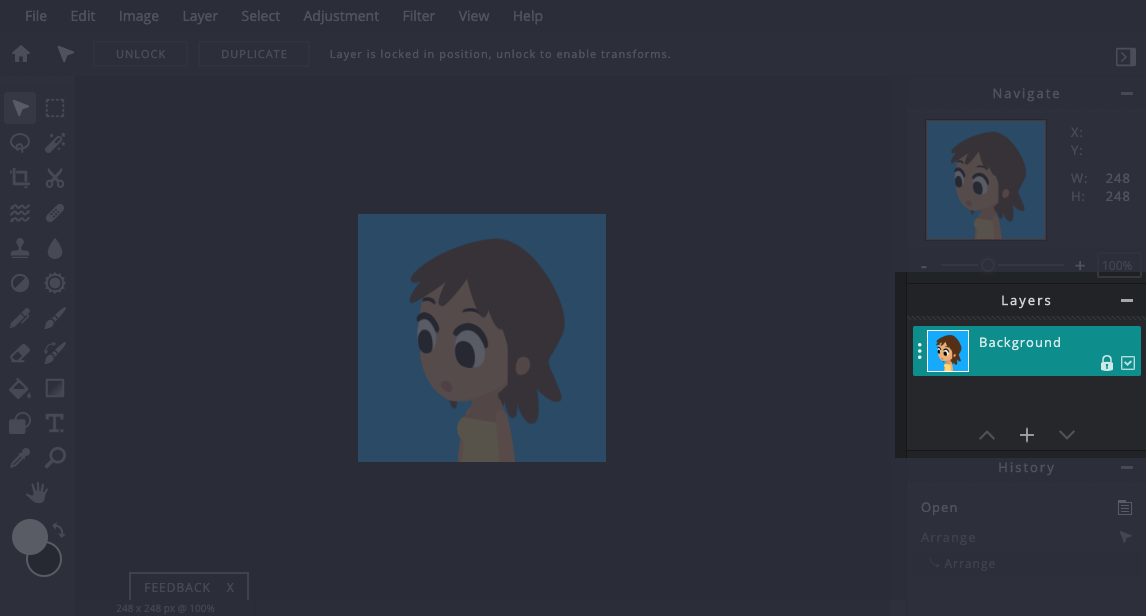Viewport: 1146px width, 616px height.
Task: Click the Home icon
Action: 21,54
